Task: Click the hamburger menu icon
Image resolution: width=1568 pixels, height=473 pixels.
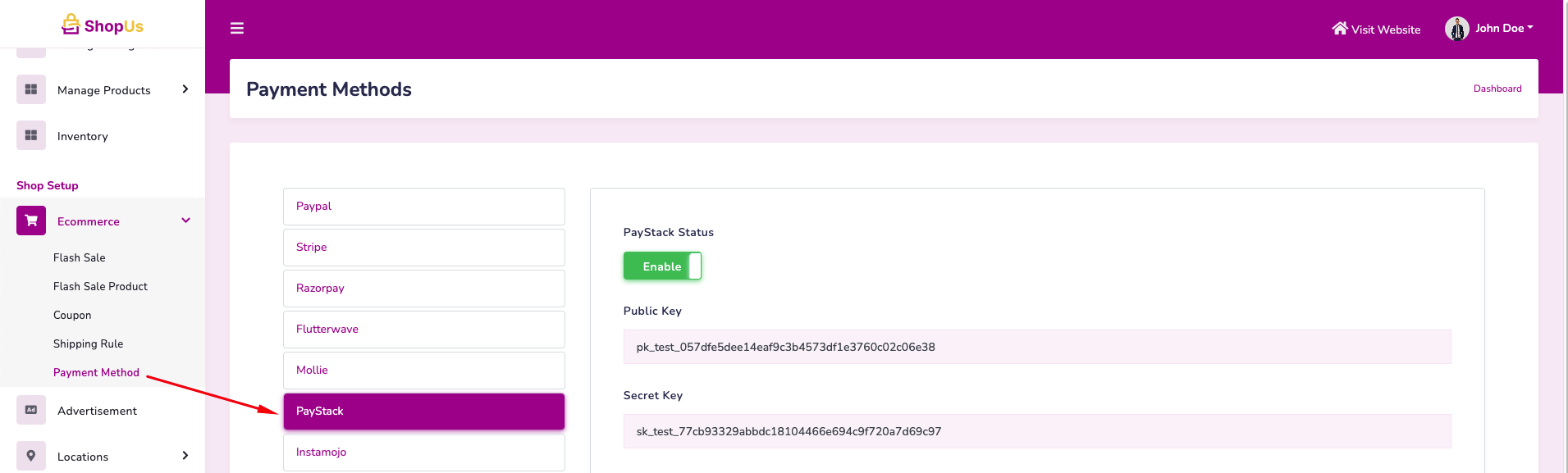Action: pos(237,29)
